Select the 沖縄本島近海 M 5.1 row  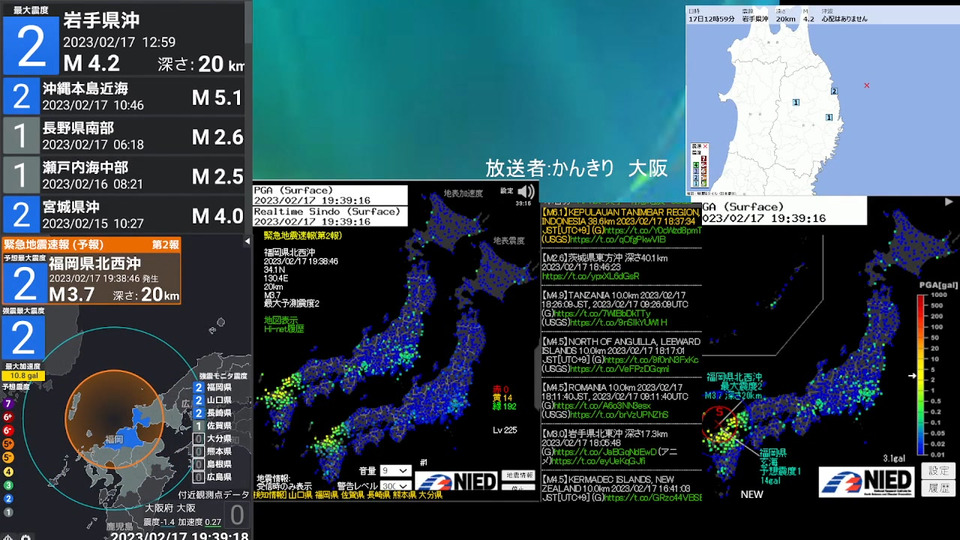pos(124,97)
